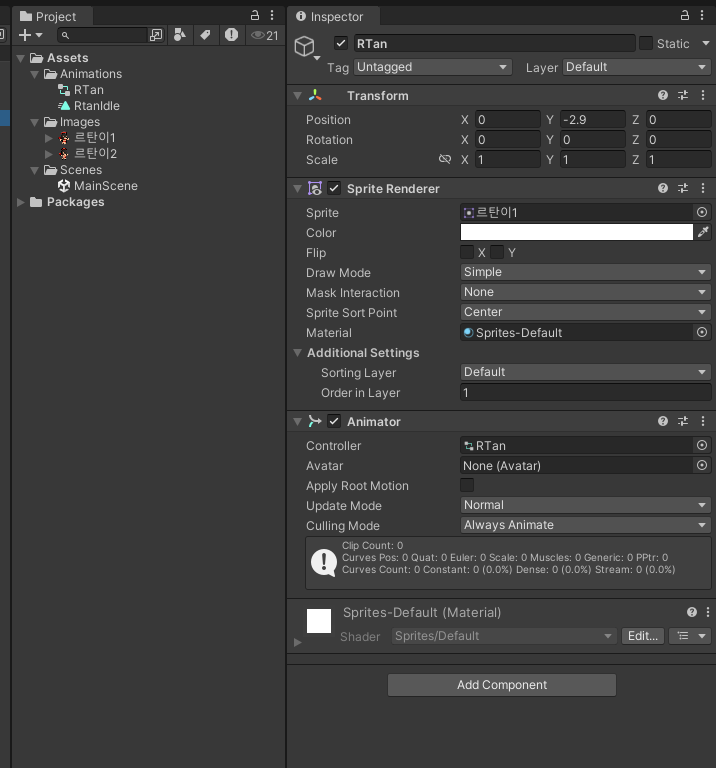The width and height of the screenshot is (716, 768).
Task: Enable the Static checkbox
Action: 646,43
